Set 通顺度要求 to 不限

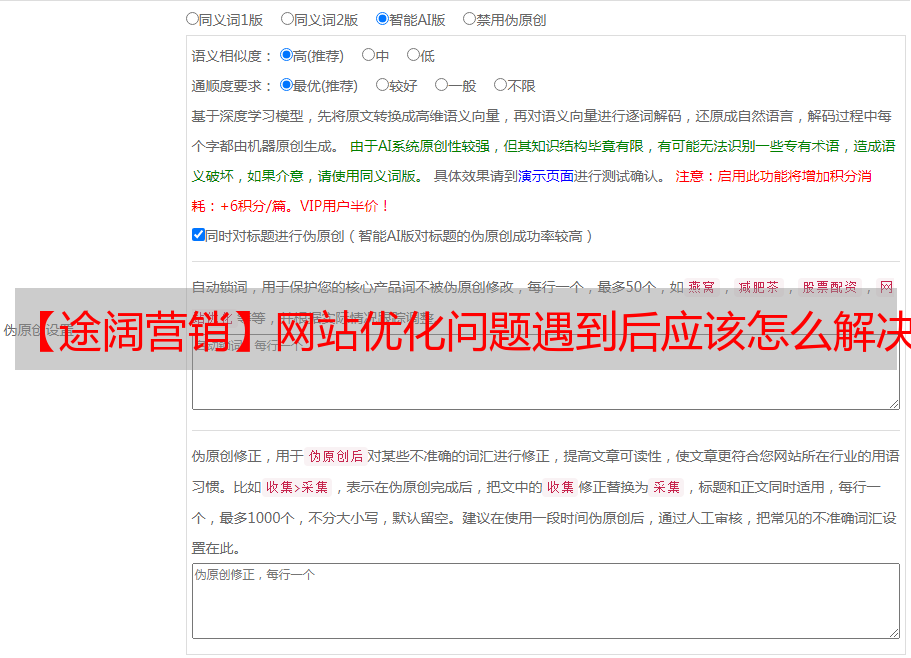coord(500,85)
